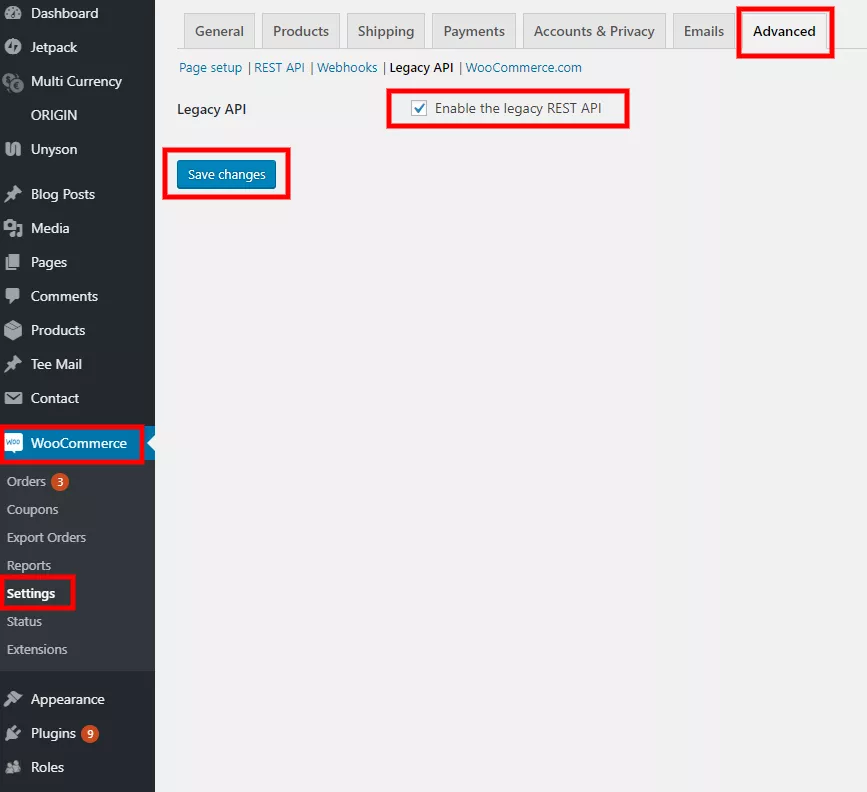Click the Multi Currency coins icon
867x792 pixels.
click(13, 82)
